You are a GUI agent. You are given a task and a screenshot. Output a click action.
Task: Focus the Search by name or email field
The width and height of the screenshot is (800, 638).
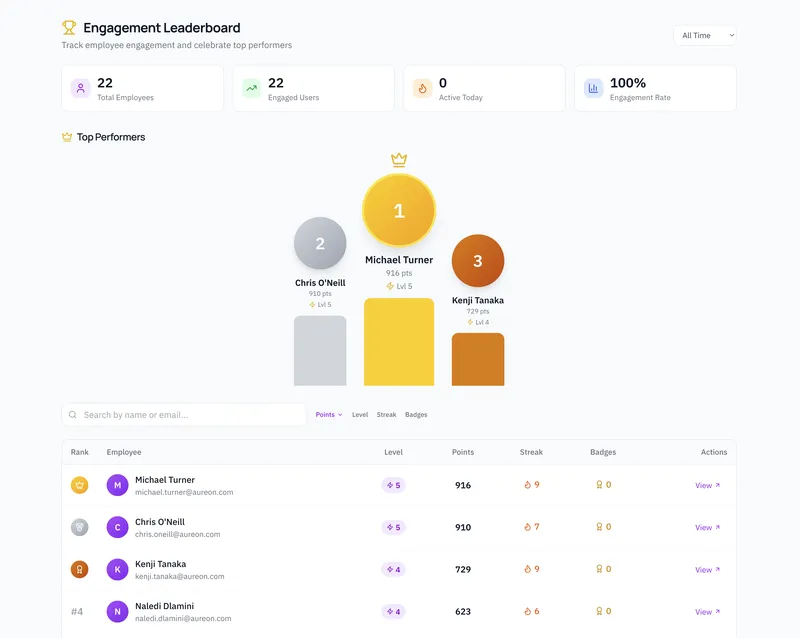tap(184, 415)
